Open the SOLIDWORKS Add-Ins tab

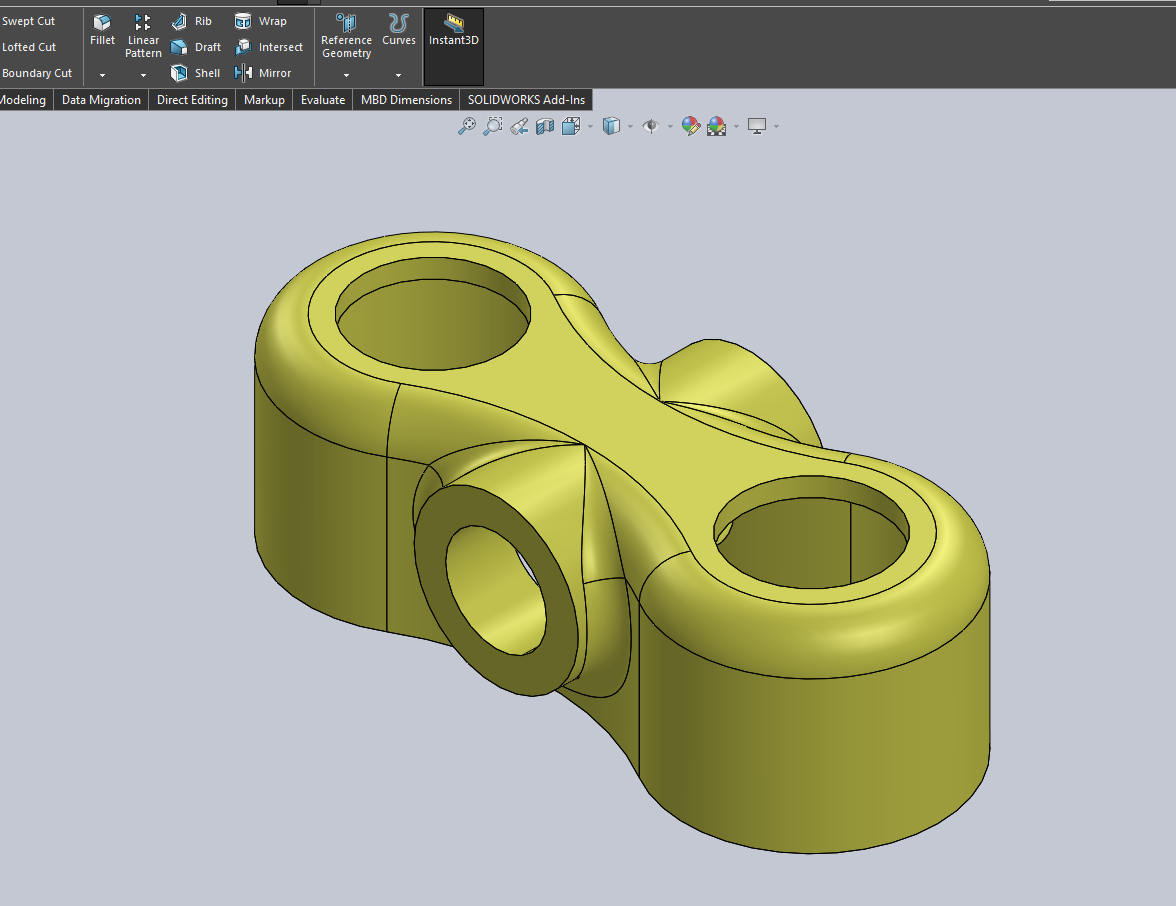tap(524, 99)
